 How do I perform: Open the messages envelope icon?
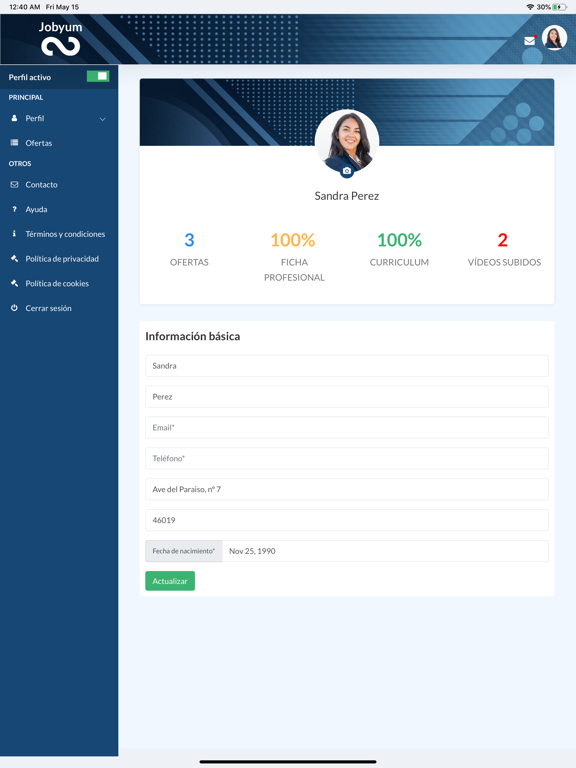point(529,41)
